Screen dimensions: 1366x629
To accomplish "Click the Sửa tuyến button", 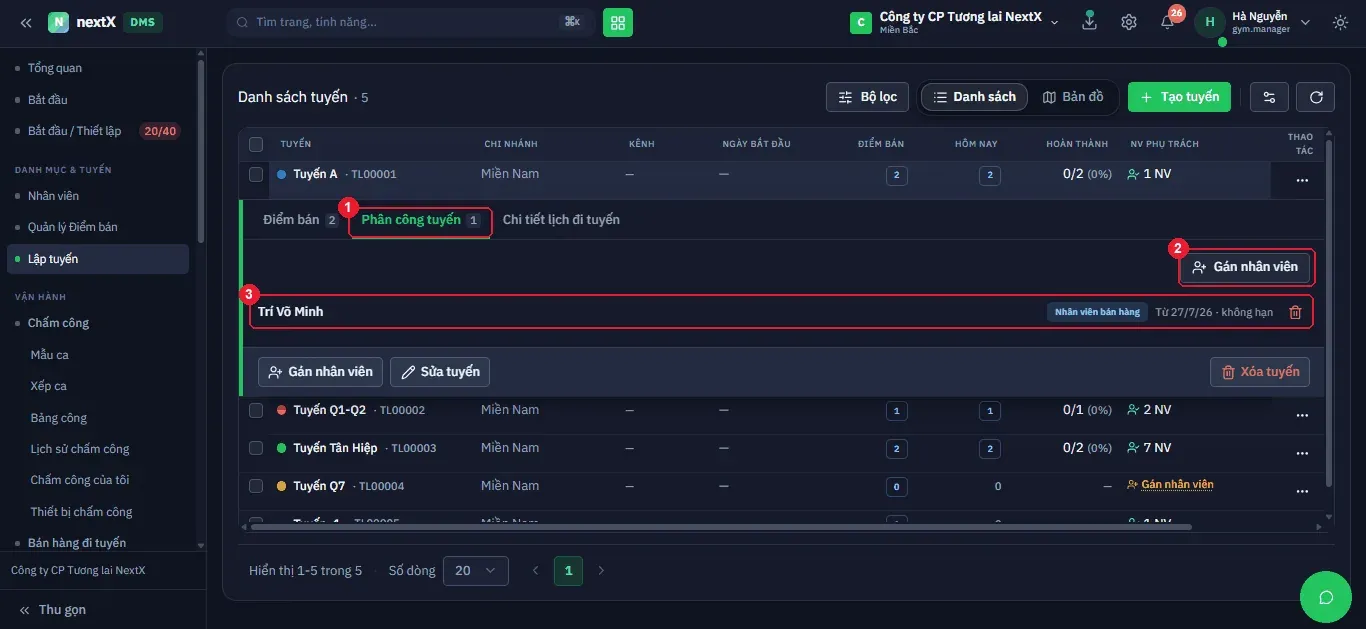I will [440, 372].
